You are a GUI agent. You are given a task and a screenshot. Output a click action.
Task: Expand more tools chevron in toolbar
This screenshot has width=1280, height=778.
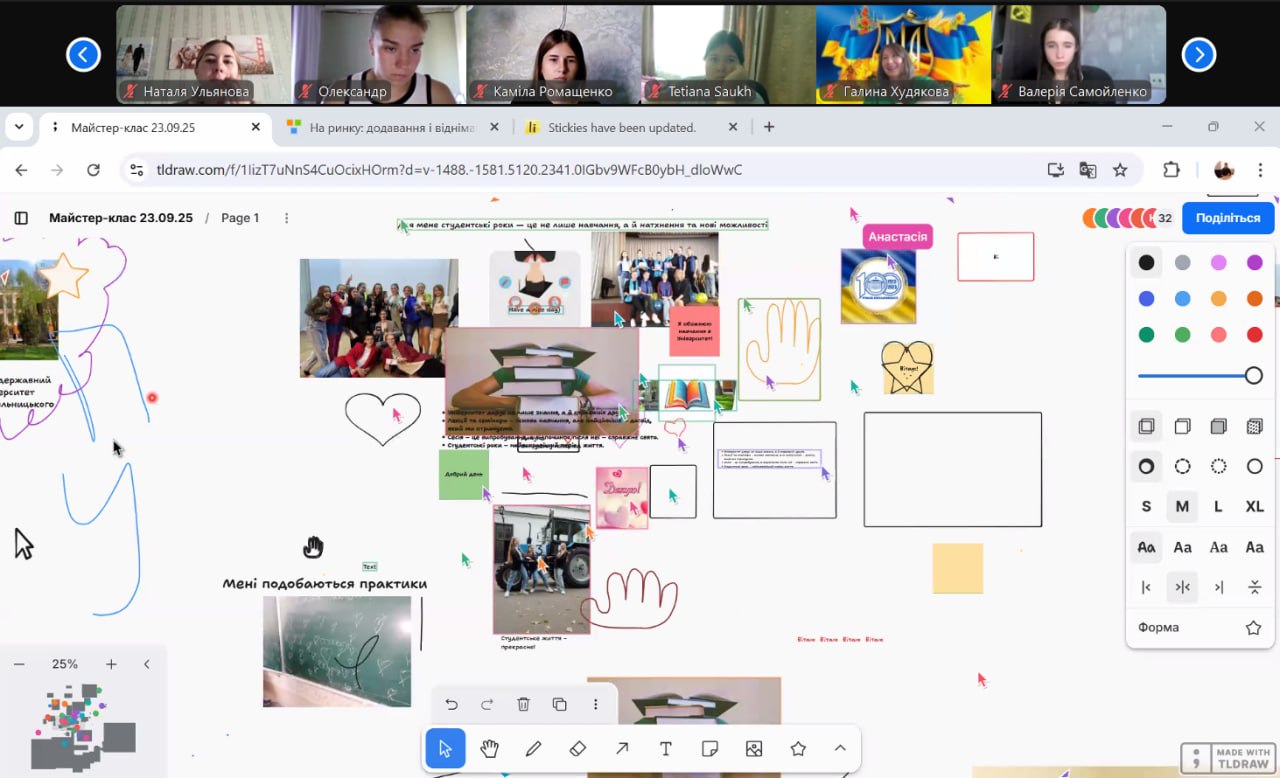coord(840,749)
